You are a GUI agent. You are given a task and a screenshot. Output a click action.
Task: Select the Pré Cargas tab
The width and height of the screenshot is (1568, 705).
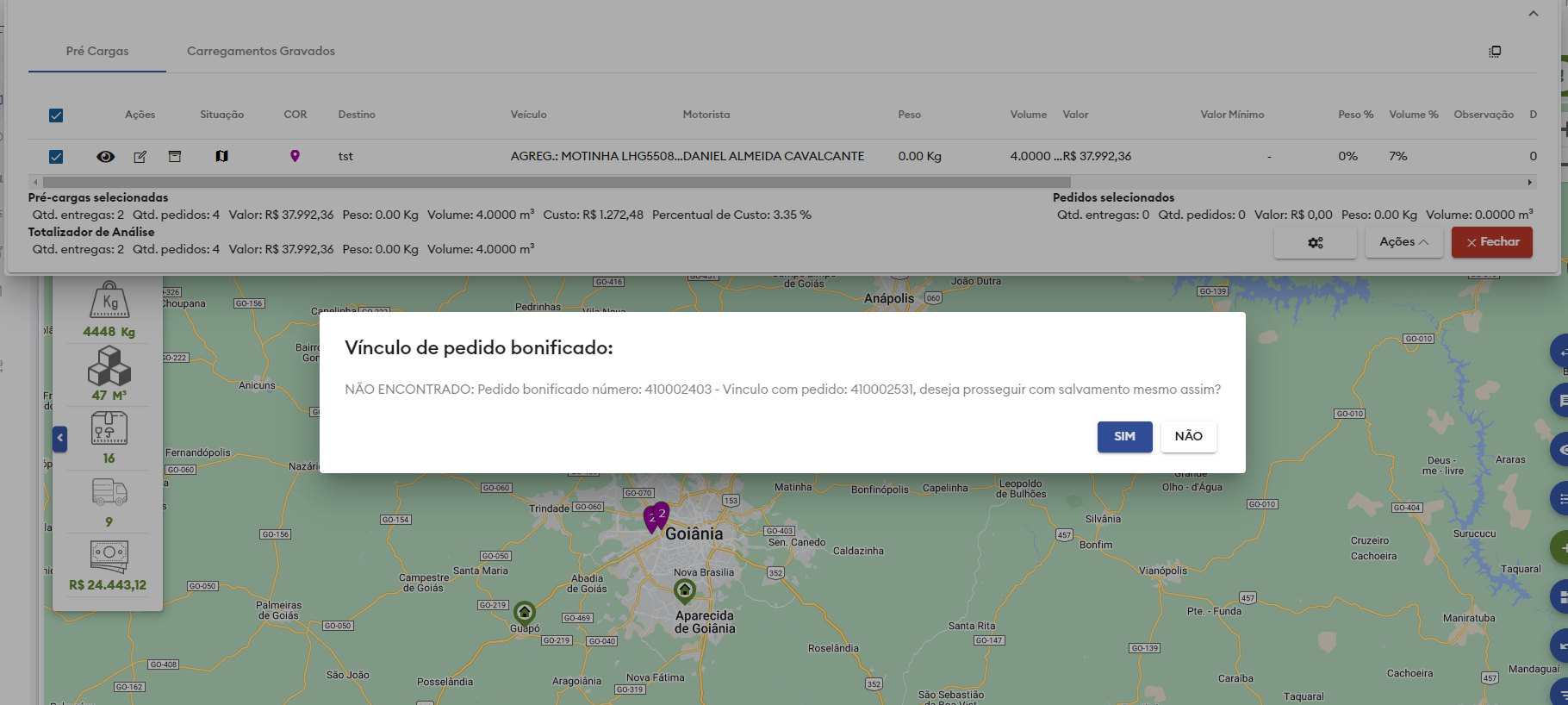(97, 51)
